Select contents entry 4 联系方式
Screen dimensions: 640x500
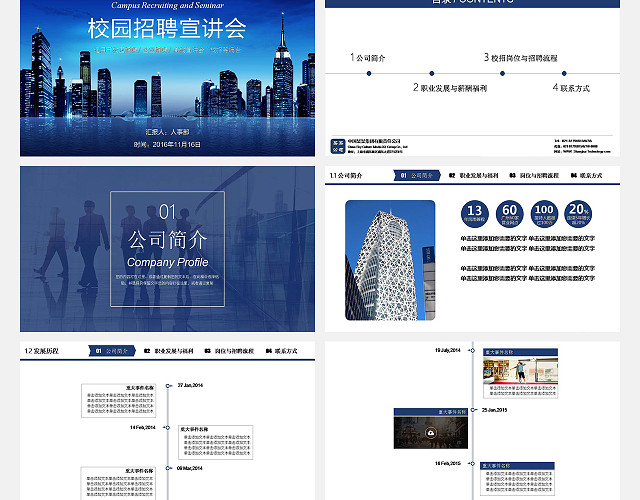click(571, 88)
